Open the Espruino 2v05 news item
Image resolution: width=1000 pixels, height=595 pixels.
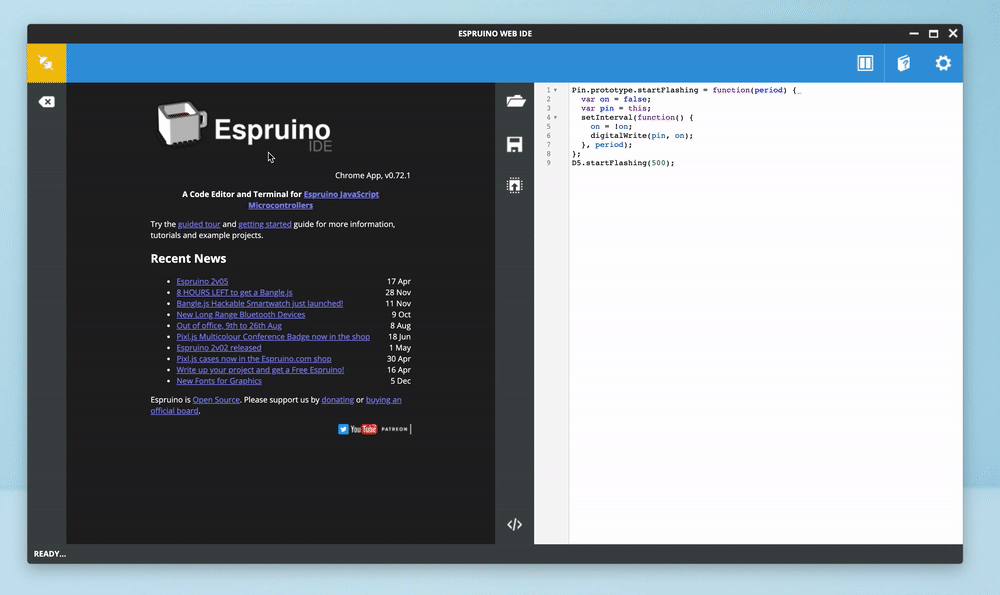(x=202, y=281)
